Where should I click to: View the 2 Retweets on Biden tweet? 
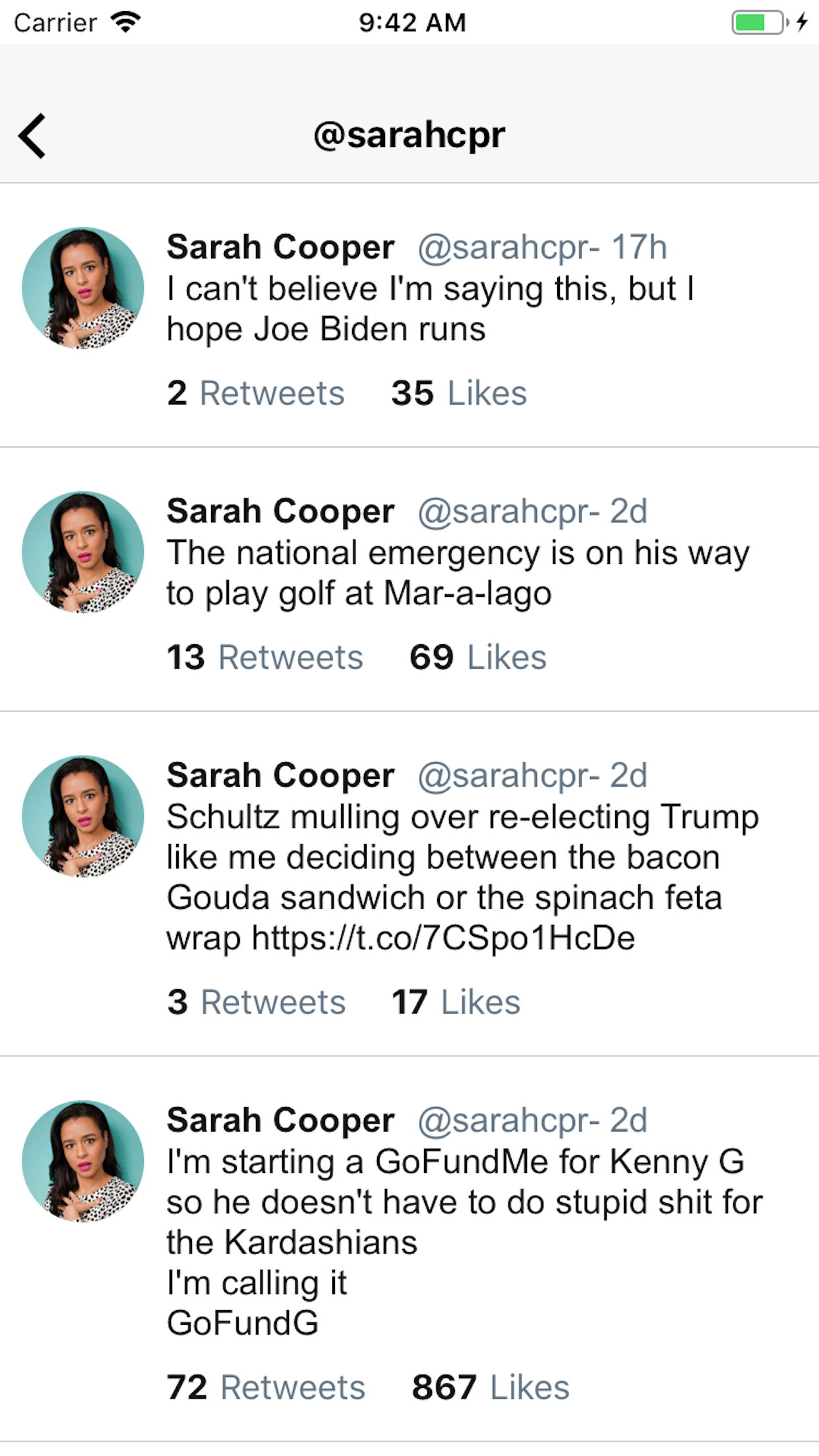(256, 393)
